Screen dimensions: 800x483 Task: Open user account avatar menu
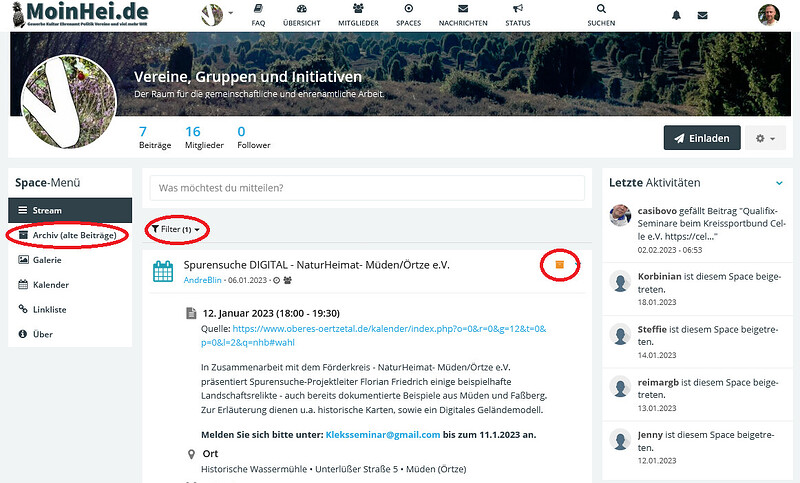click(x=768, y=15)
